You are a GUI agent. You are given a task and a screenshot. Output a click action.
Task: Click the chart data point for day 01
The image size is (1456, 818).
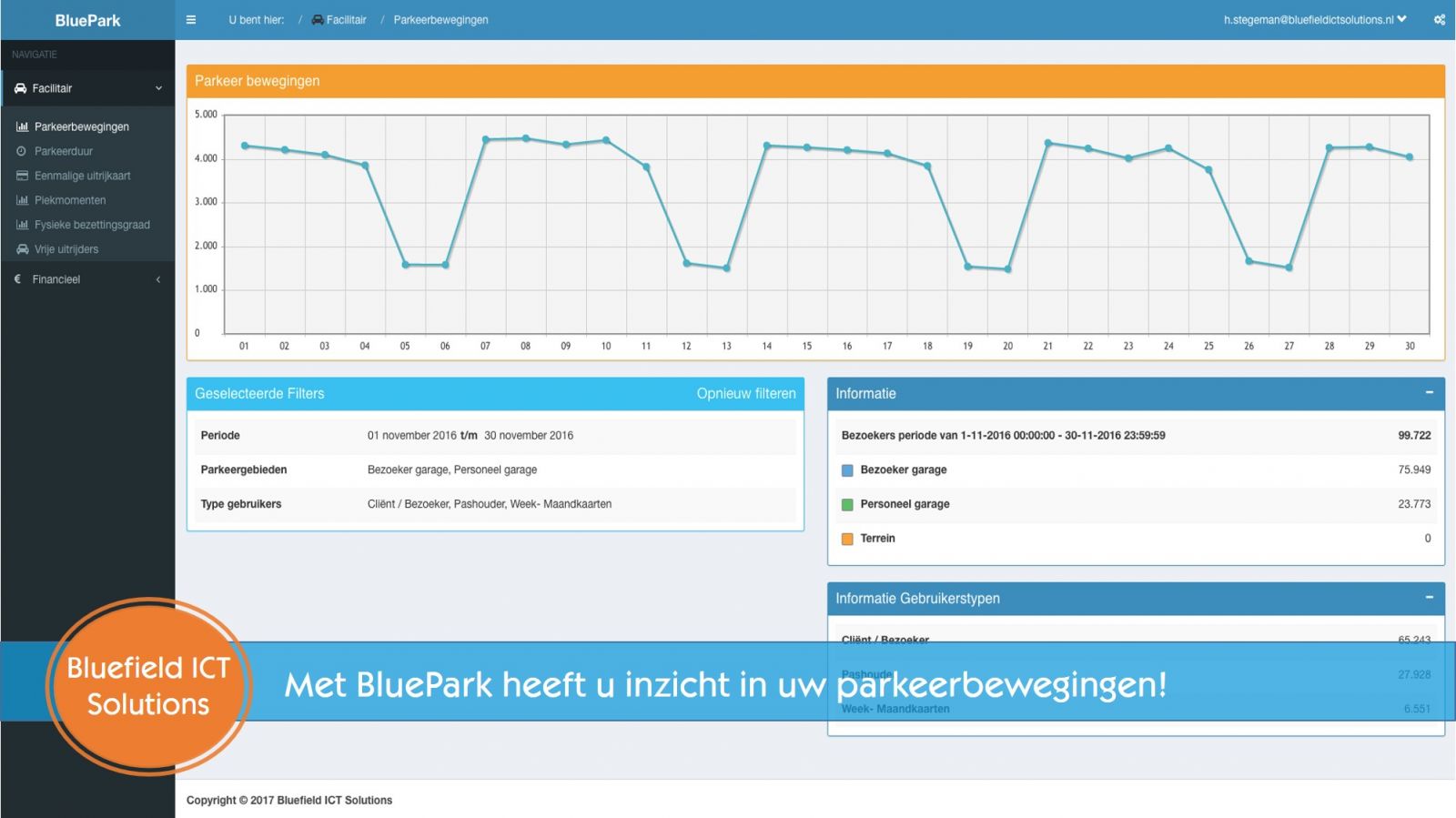click(x=245, y=146)
